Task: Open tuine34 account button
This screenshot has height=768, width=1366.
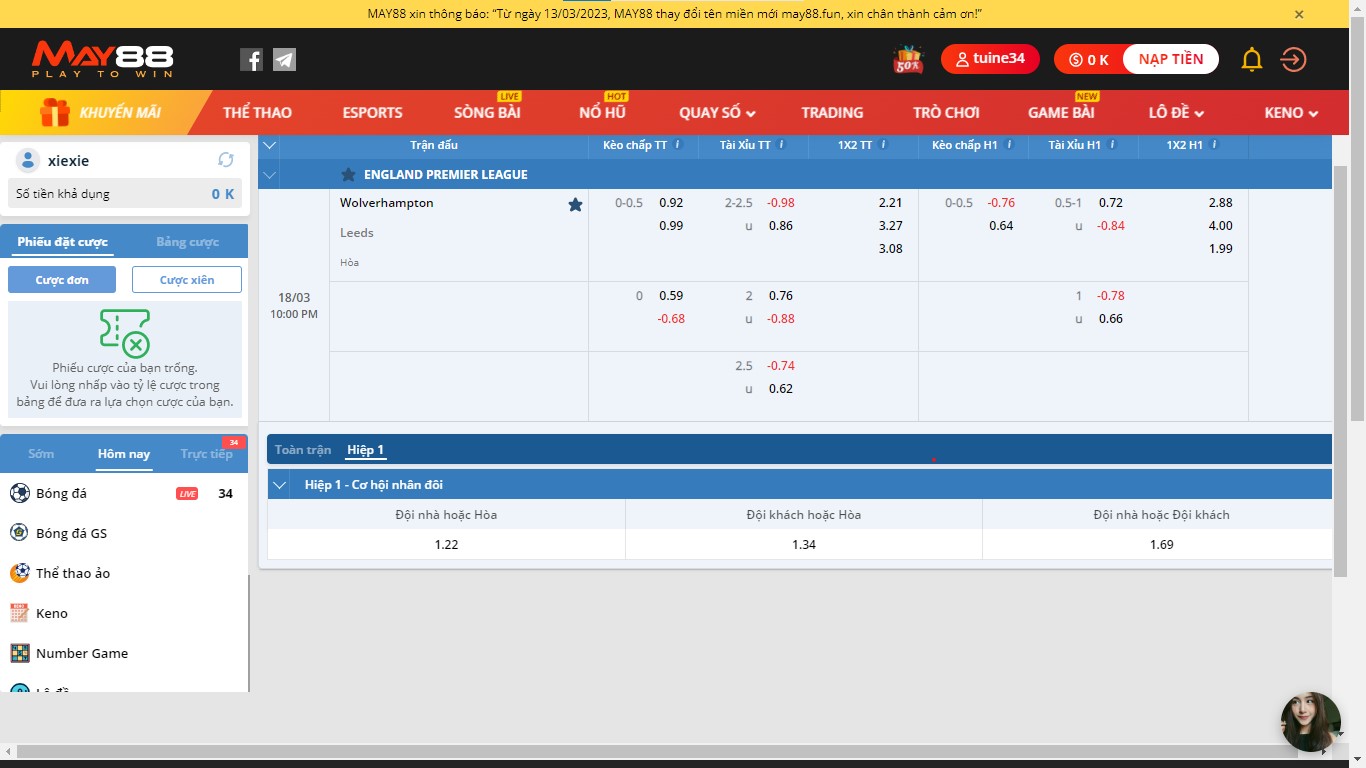Action: [x=990, y=59]
